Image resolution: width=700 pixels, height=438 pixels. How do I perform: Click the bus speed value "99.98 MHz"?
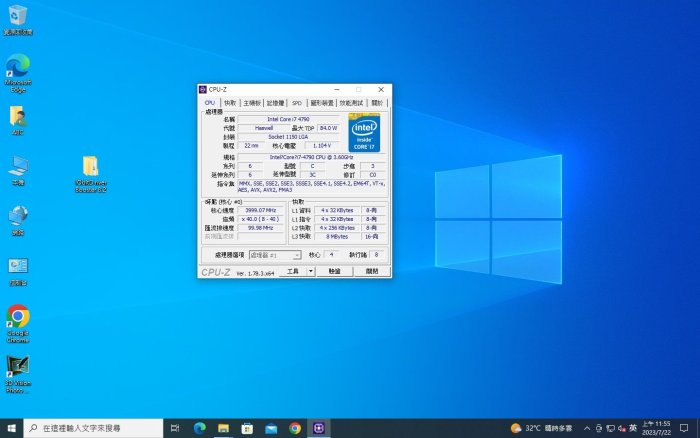click(x=261, y=228)
